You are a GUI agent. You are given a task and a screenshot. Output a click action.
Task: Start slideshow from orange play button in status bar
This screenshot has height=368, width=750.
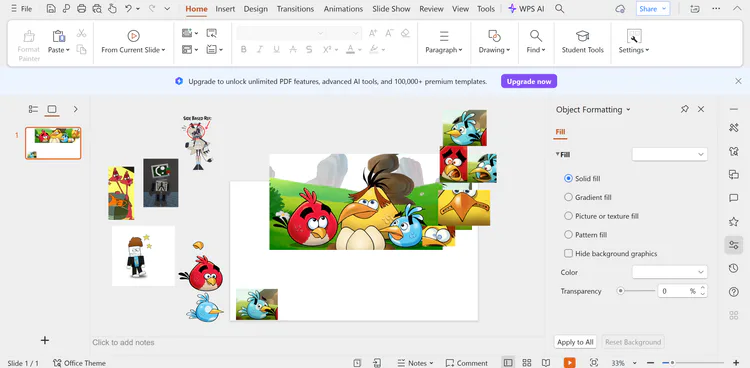point(569,363)
